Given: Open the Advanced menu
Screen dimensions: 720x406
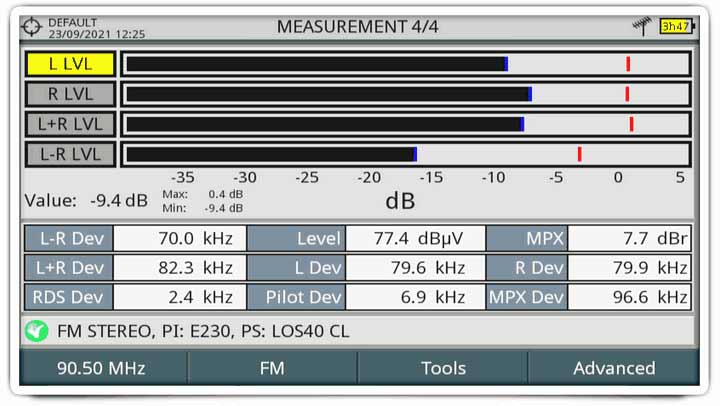Looking at the screenshot, I should pyautogui.click(x=614, y=368).
